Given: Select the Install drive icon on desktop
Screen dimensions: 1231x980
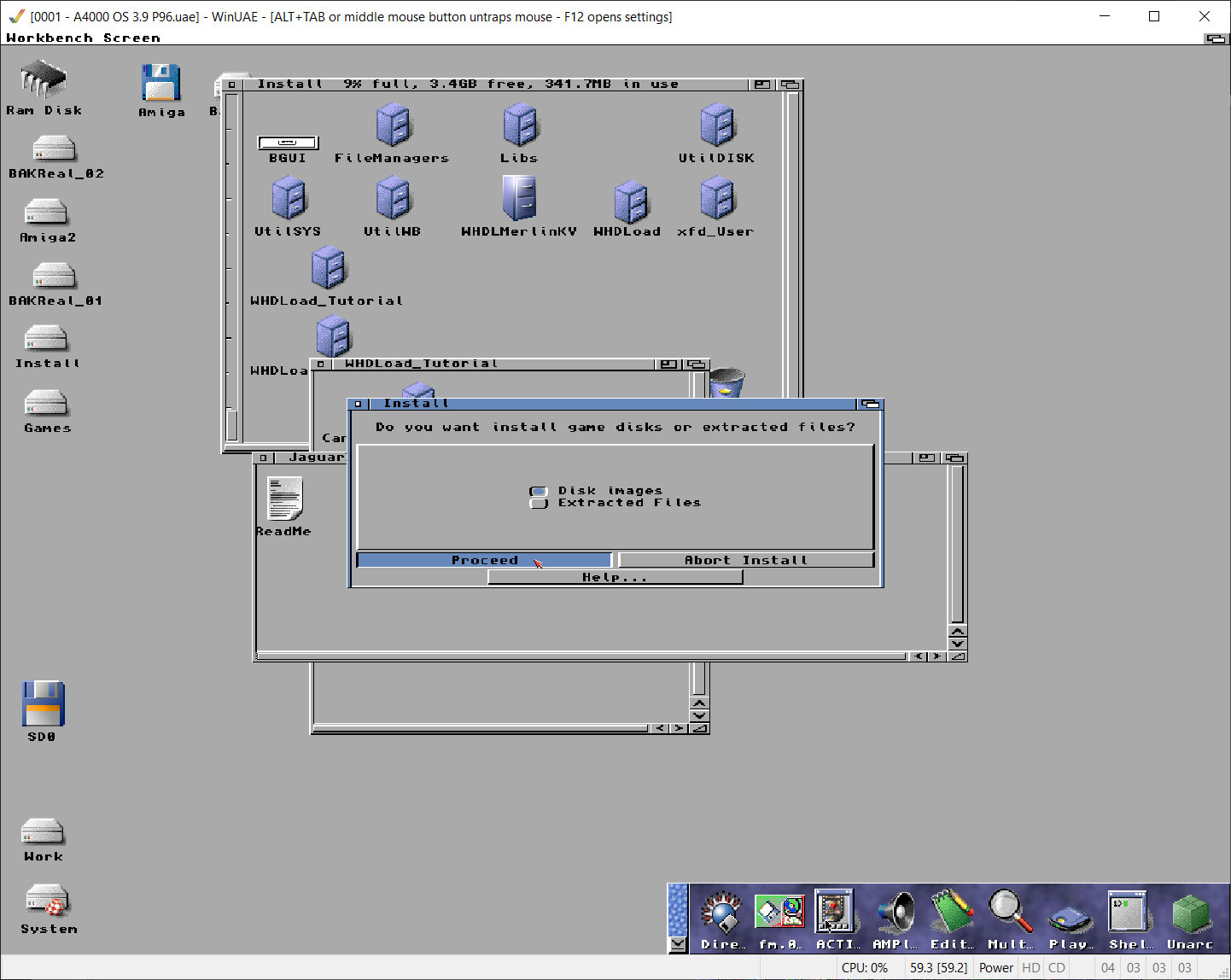Looking at the screenshot, I should (x=46, y=338).
